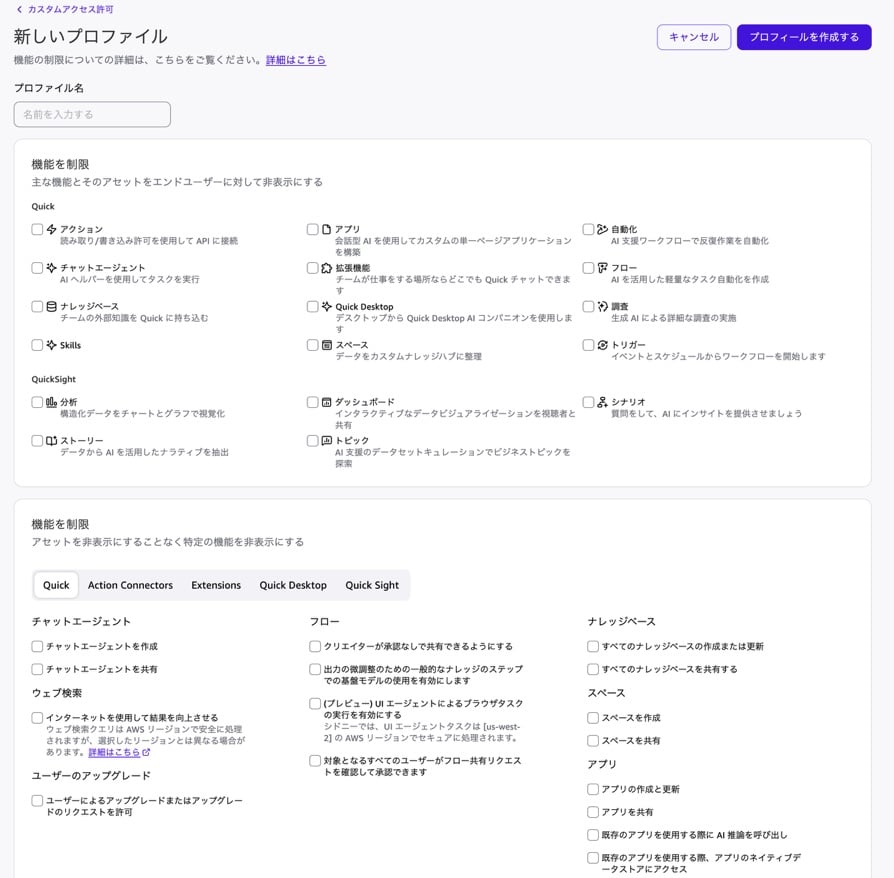Check インターネットを使用して結果を向上させる checkbox
Image resolution: width=894 pixels, height=878 pixels.
(37, 718)
